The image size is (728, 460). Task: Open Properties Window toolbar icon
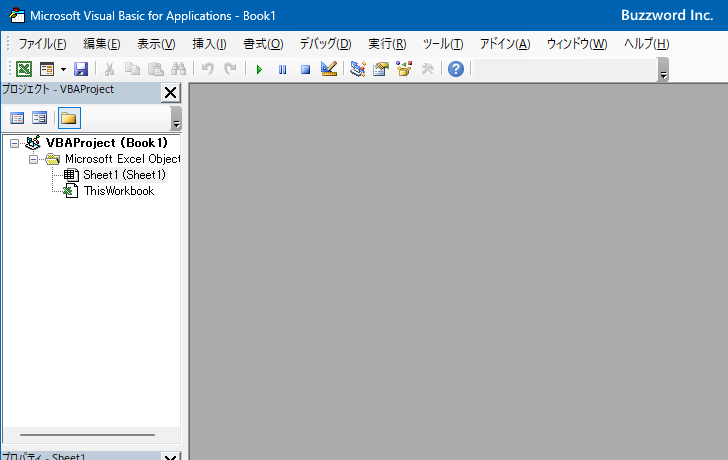click(381, 69)
